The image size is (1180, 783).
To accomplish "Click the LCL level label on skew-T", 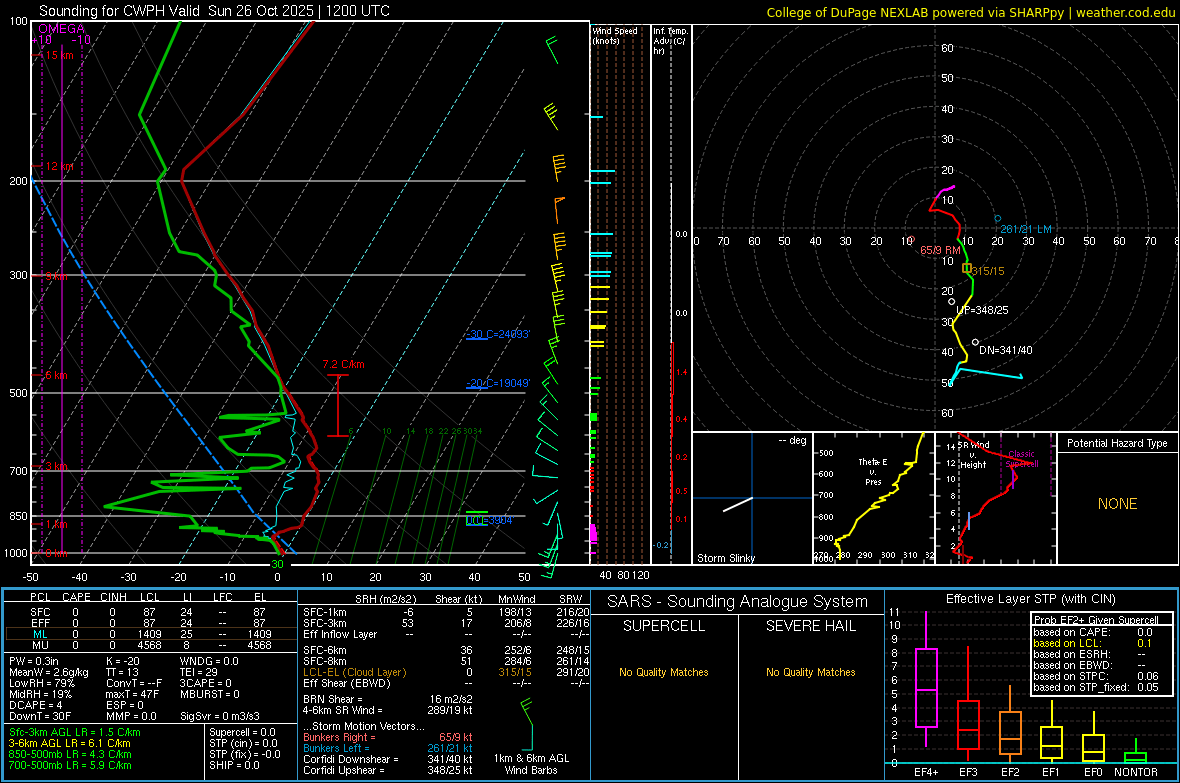I will 488,520.
